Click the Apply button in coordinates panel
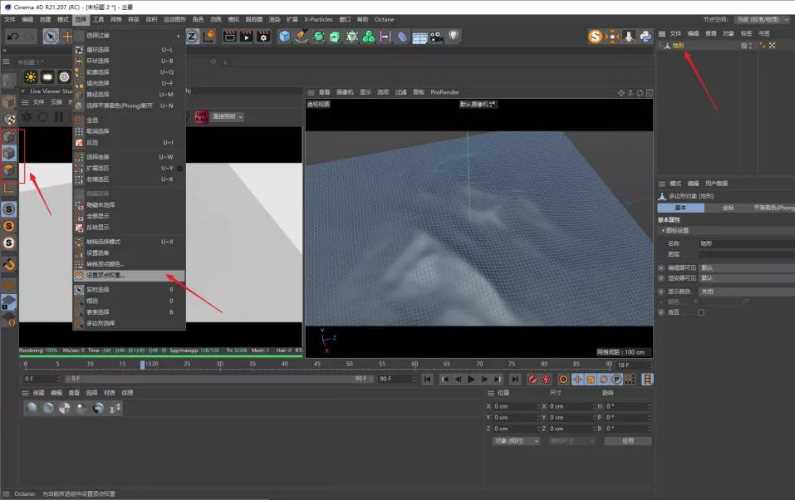Image resolution: width=795 pixels, height=500 pixels. coord(628,441)
